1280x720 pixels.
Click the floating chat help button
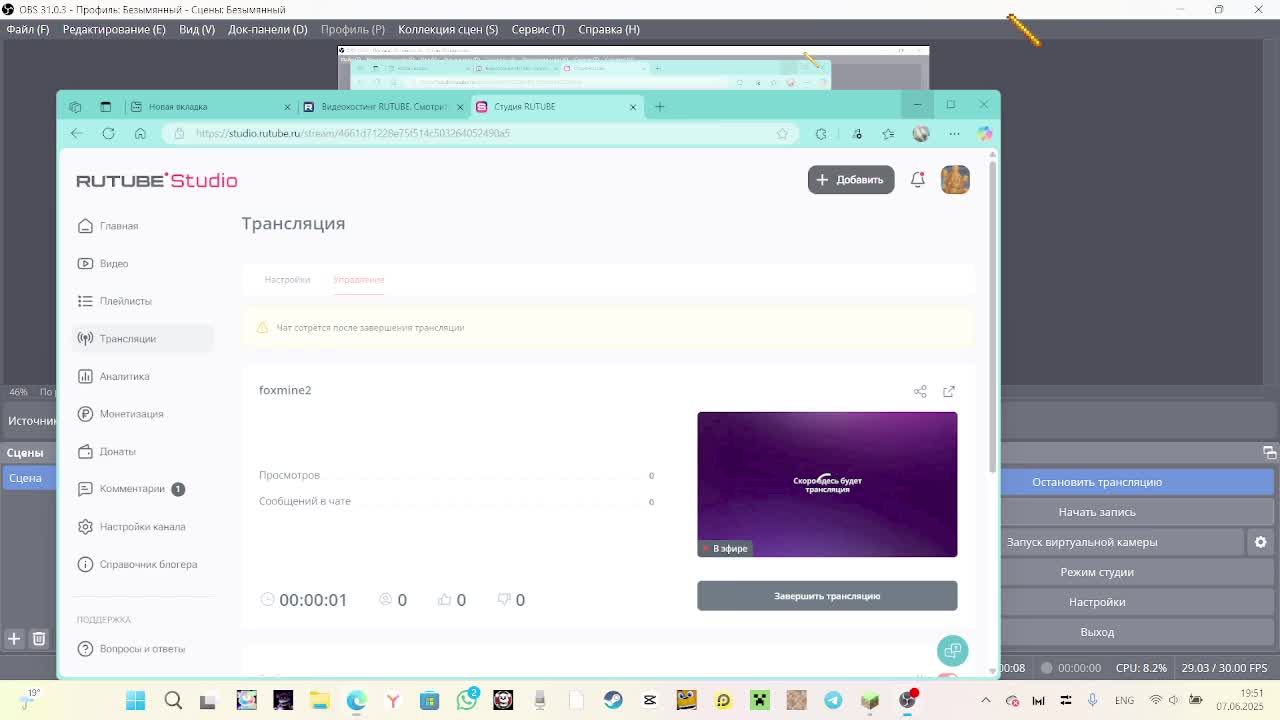[x=952, y=651]
